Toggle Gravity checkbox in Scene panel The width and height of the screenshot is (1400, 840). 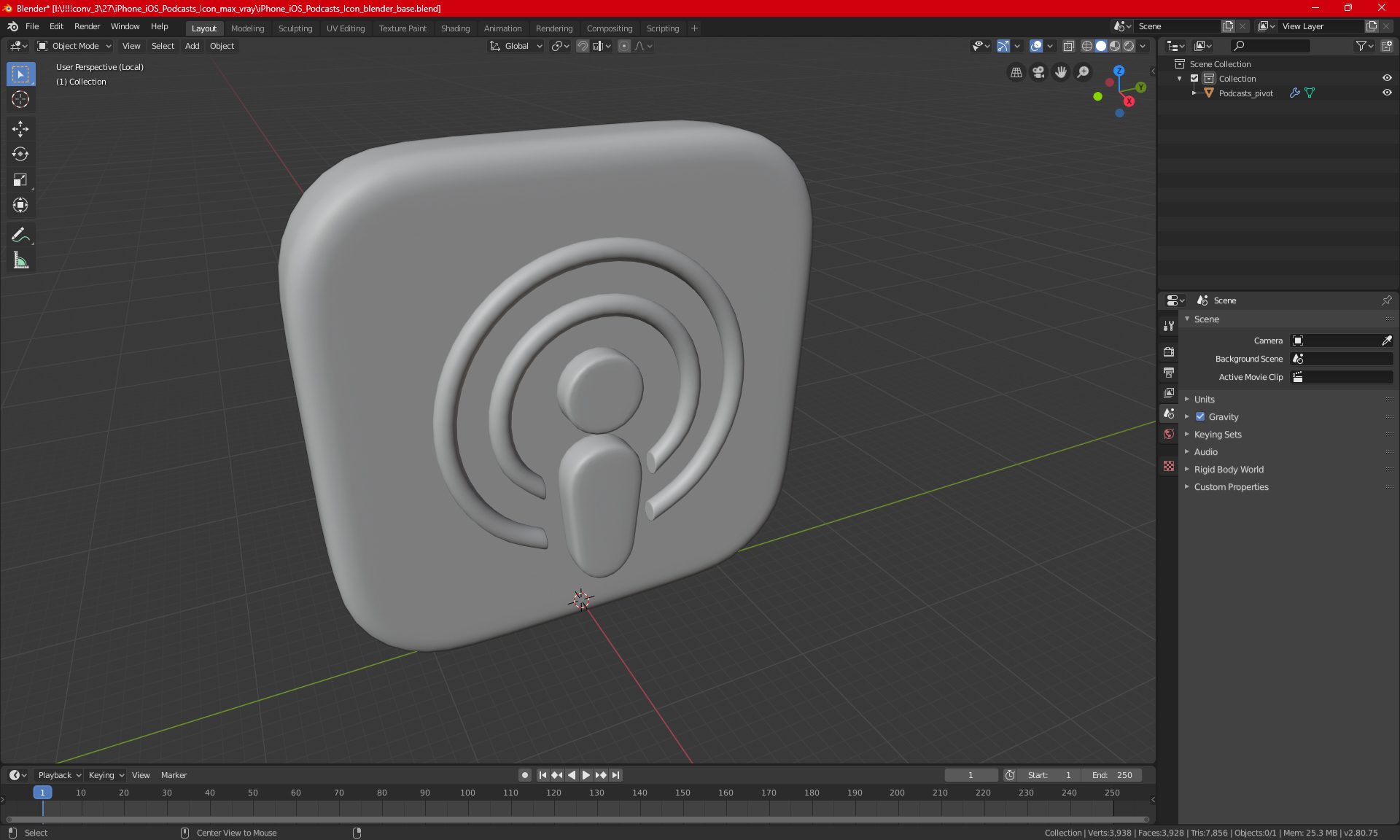tap(1200, 416)
